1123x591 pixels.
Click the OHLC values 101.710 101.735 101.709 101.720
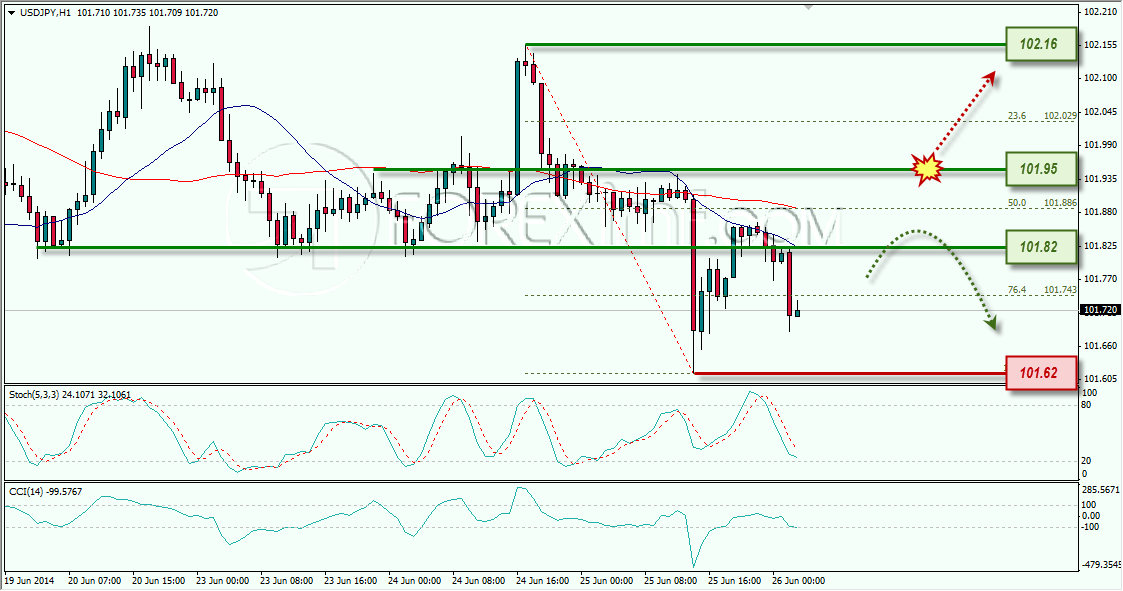coord(146,13)
